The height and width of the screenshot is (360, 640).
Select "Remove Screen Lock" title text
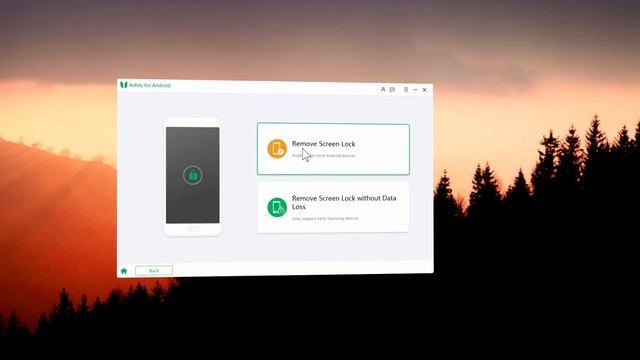tap(323, 144)
